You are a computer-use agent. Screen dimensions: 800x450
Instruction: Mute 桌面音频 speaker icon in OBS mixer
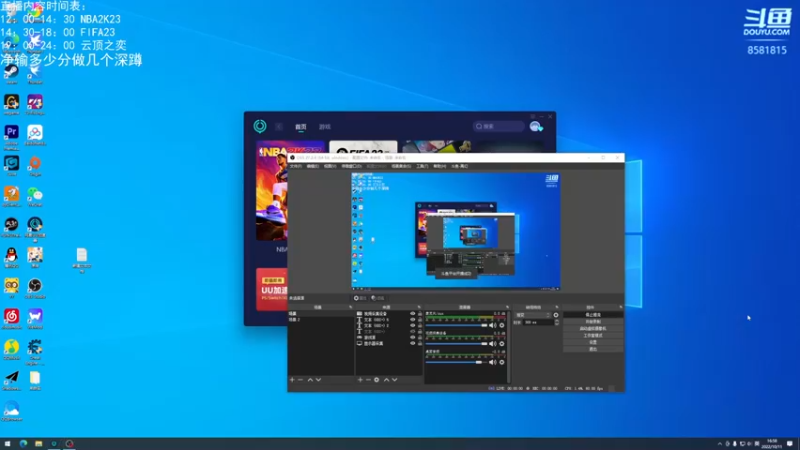(492, 362)
